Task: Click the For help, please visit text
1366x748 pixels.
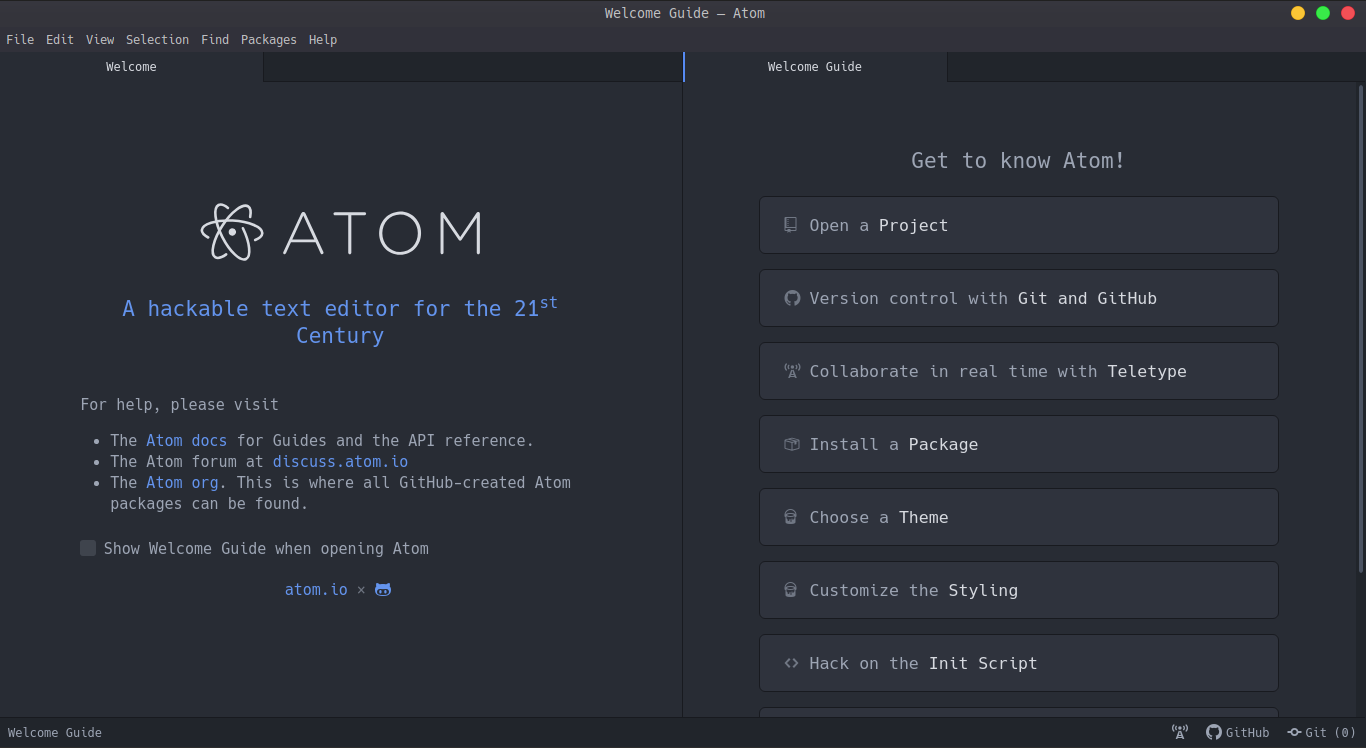Action: (180, 405)
